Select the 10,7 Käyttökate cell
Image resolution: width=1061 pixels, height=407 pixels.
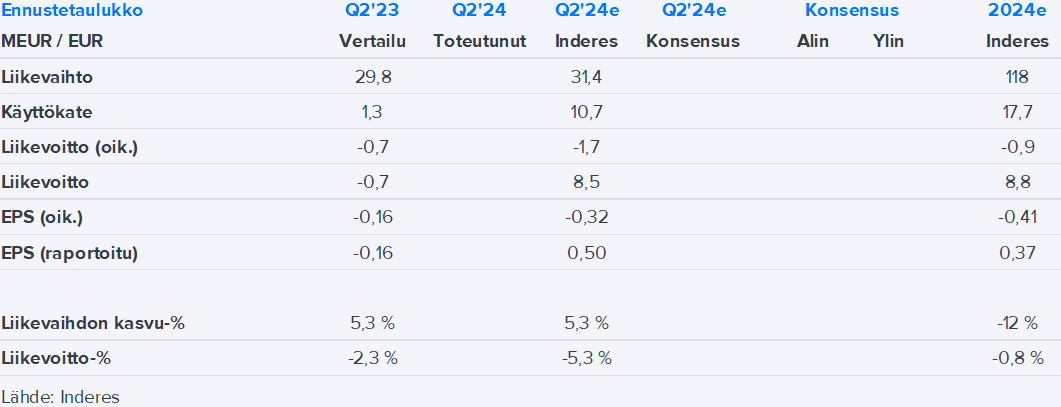pyautogui.click(x=586, y=112)
